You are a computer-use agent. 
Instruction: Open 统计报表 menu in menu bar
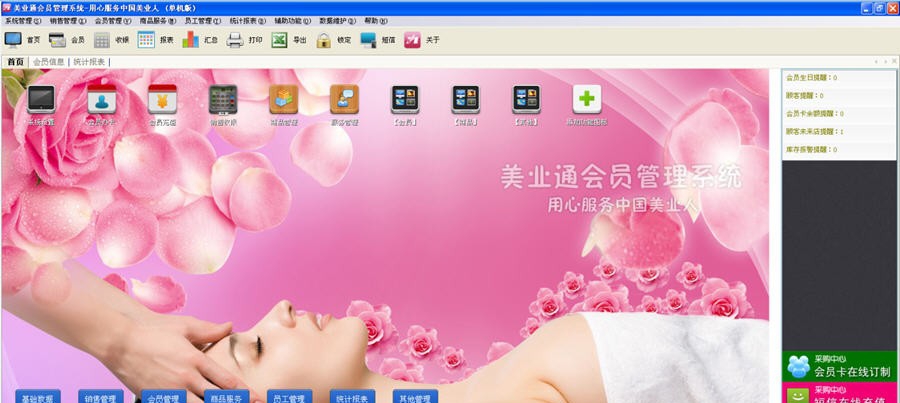pos(248,21)
